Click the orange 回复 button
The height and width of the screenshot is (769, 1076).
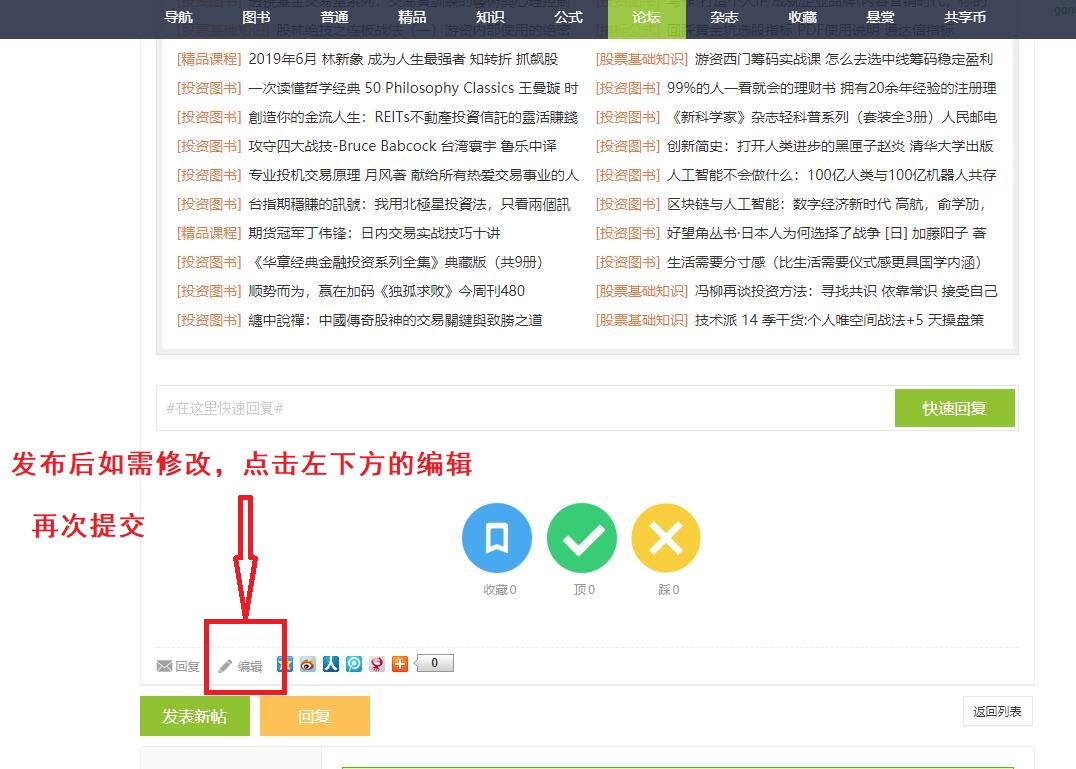[x=314, y=716]
